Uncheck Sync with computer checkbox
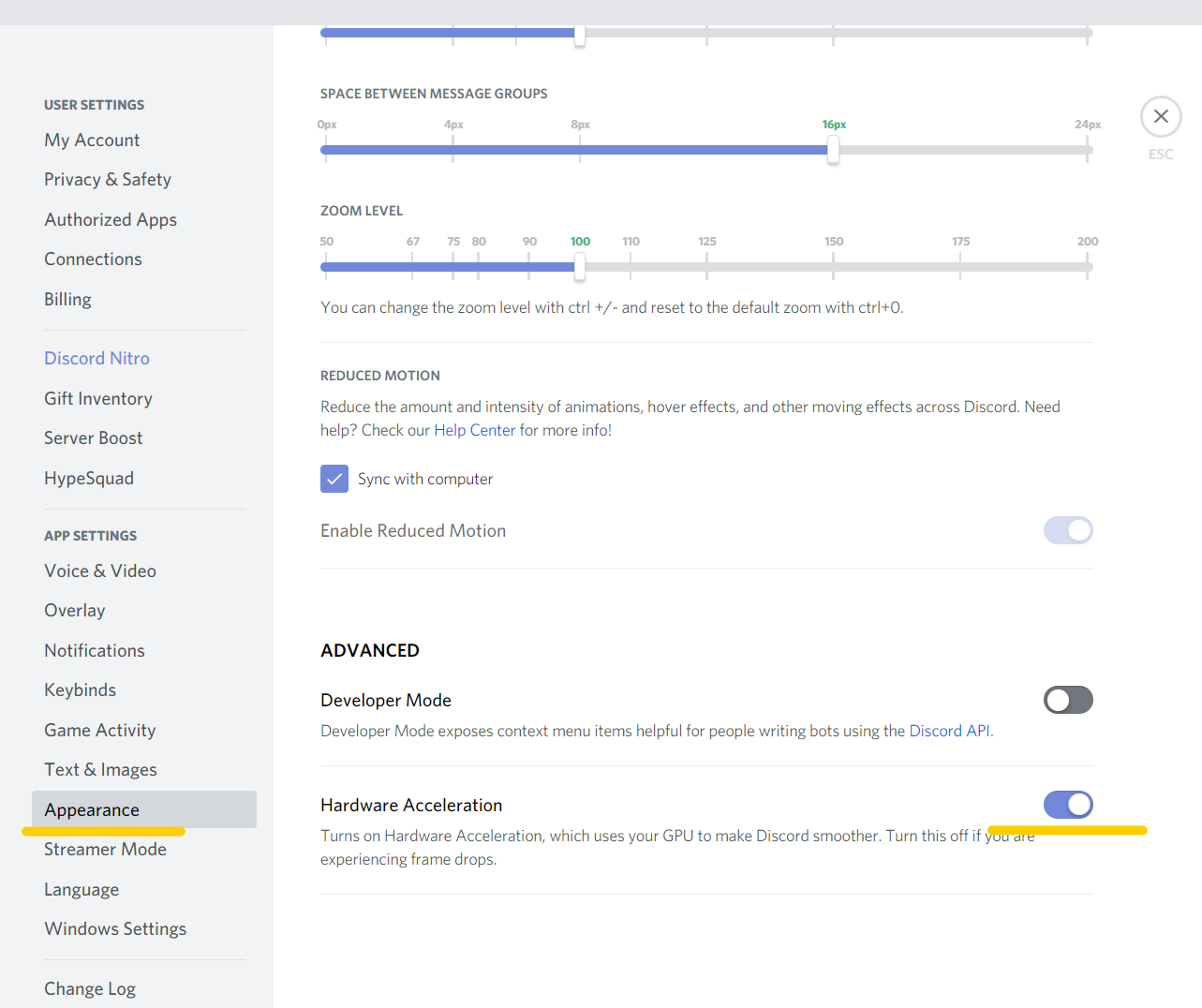 tap(334, 479)
